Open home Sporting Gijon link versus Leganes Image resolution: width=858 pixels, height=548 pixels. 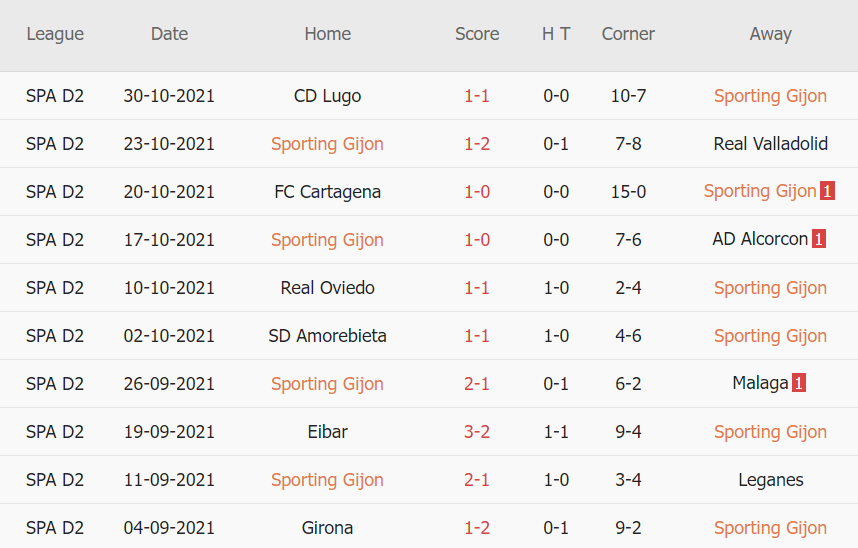pos(327,480)
